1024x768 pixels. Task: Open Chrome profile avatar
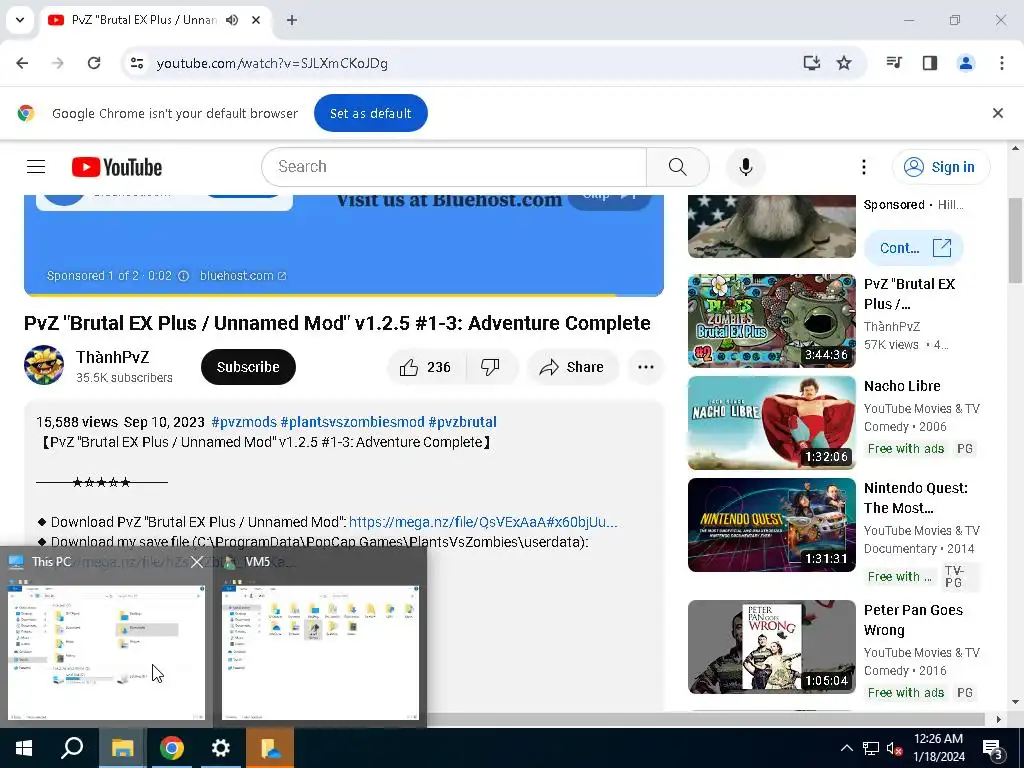966,63
